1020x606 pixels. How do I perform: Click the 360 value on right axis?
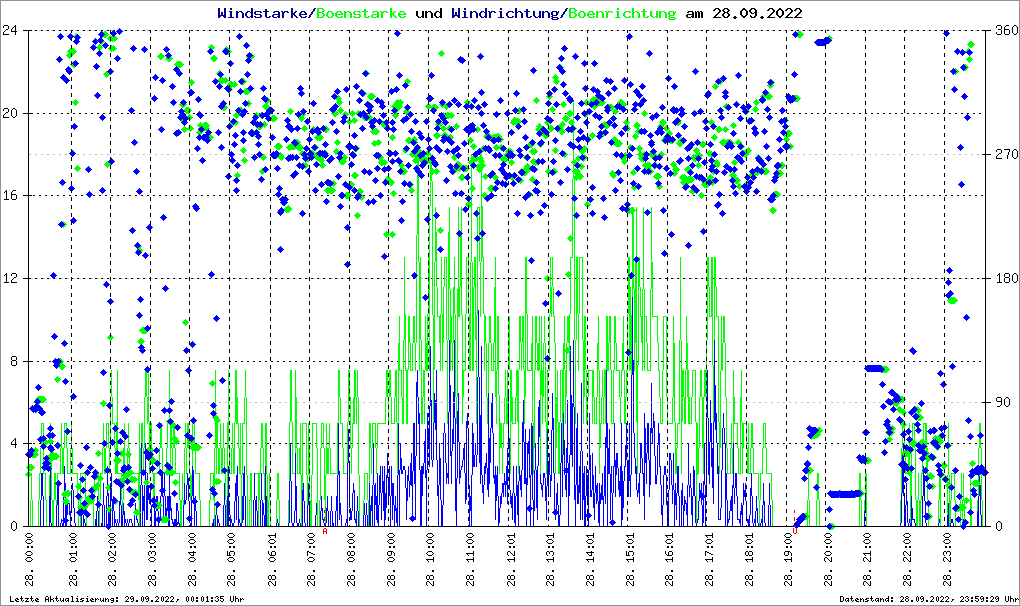[1004, 30]
